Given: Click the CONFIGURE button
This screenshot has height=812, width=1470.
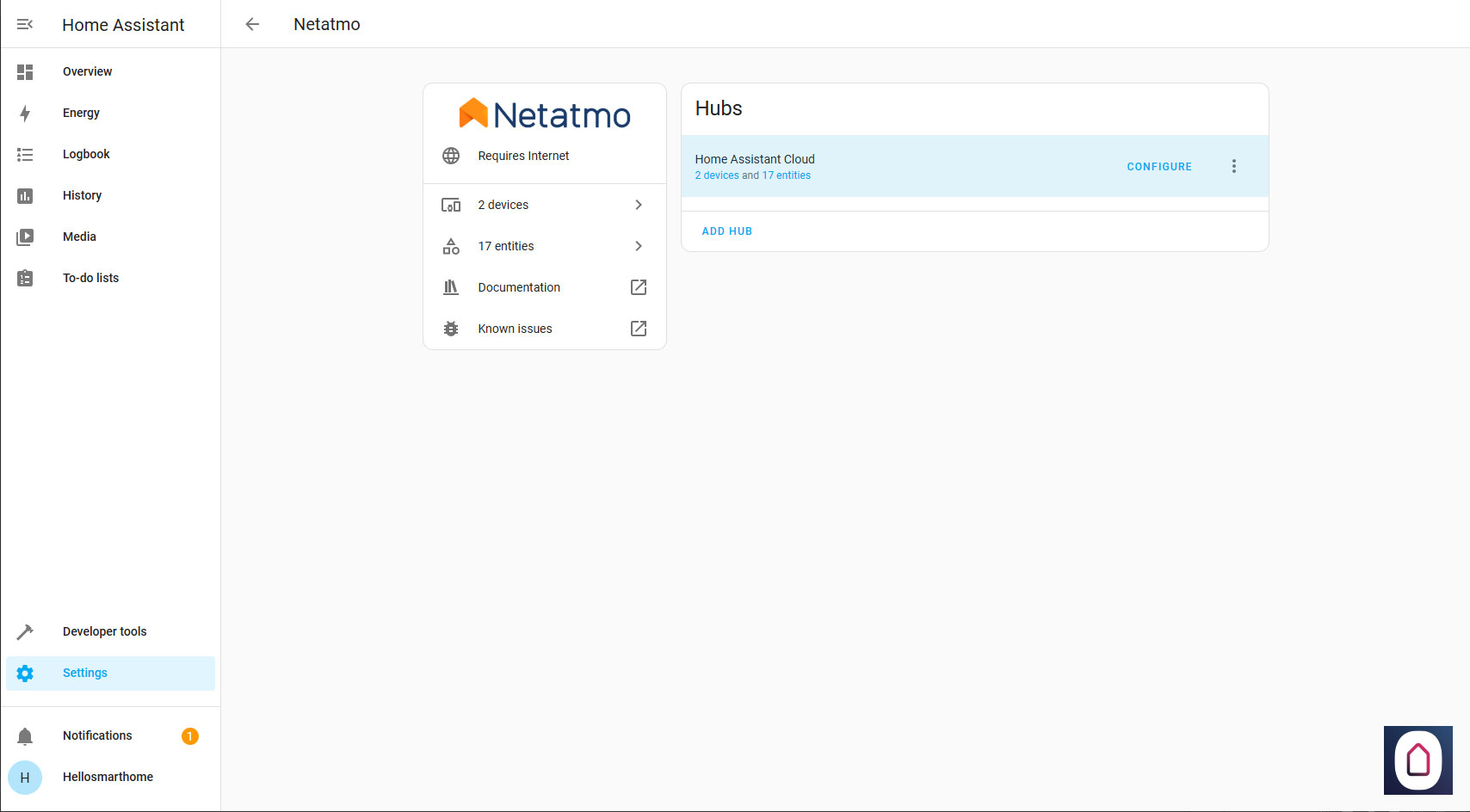Looking at the screenshot, I should (x=1159, y=167).
